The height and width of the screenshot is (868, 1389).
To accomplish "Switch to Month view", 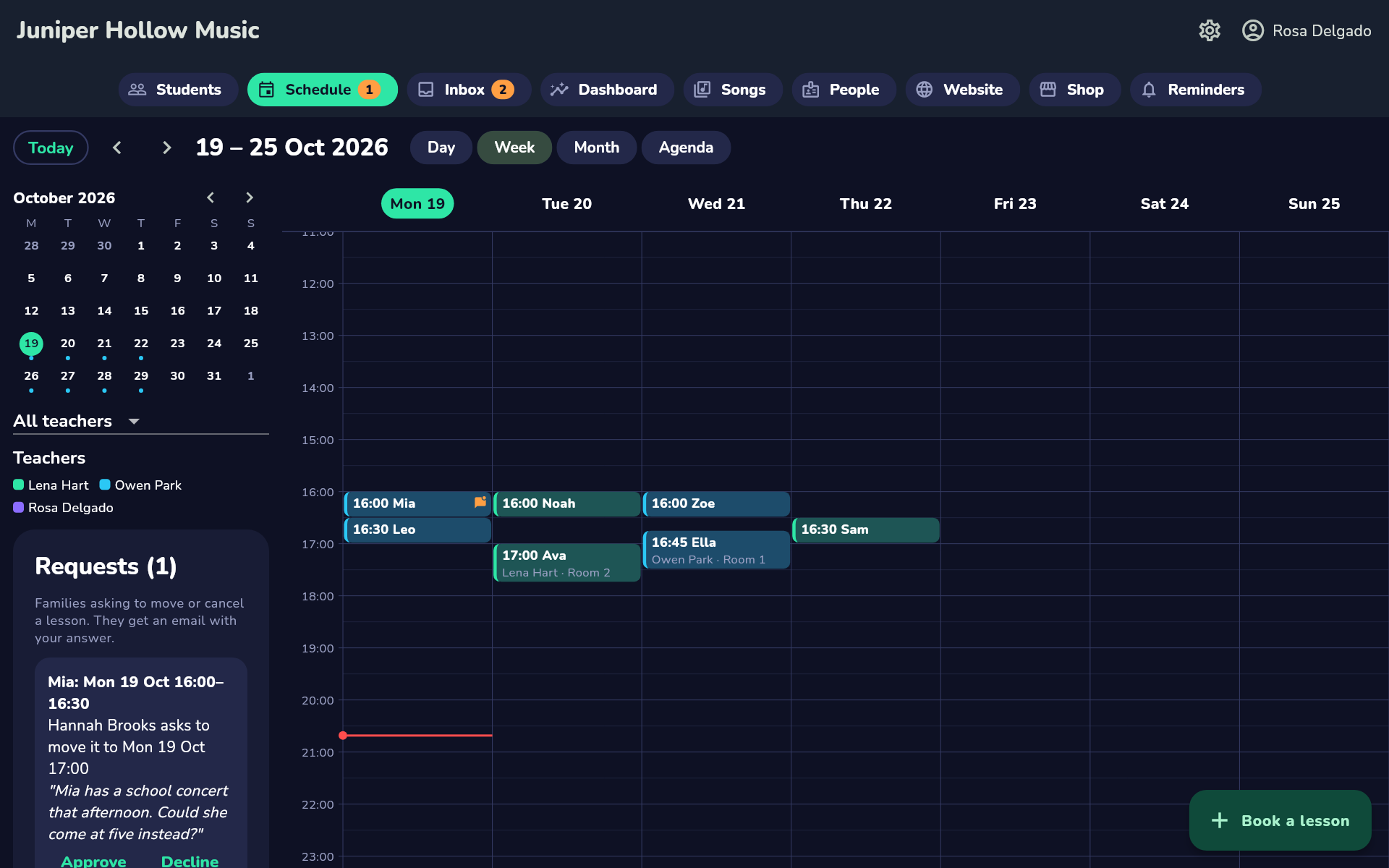I will [x=597, y=148].
